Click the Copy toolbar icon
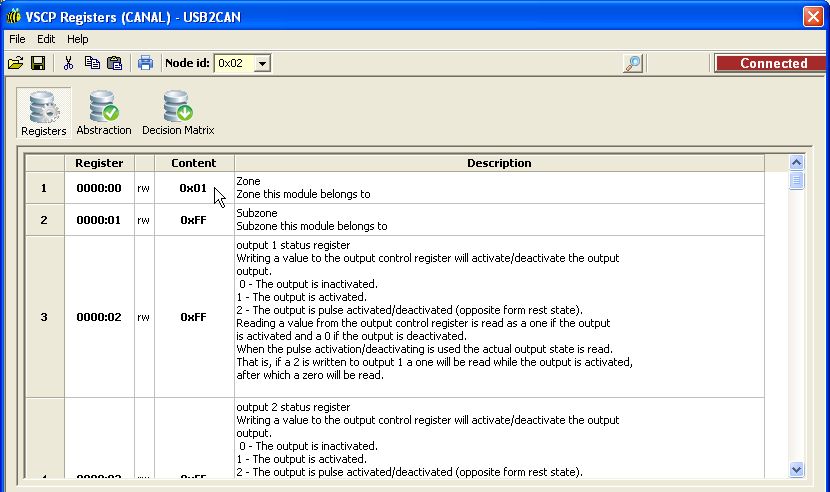The image size is (830, 492). click(92, 63)
